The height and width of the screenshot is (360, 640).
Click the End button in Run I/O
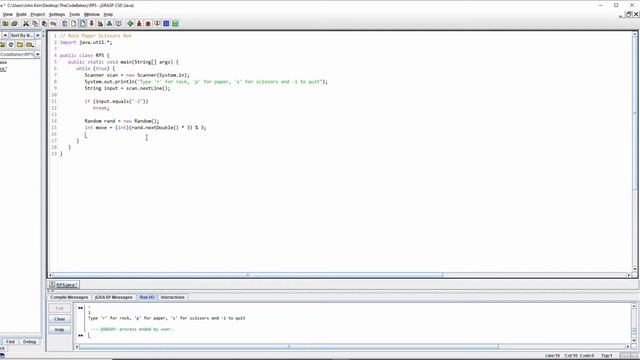(x=60, y=308)
